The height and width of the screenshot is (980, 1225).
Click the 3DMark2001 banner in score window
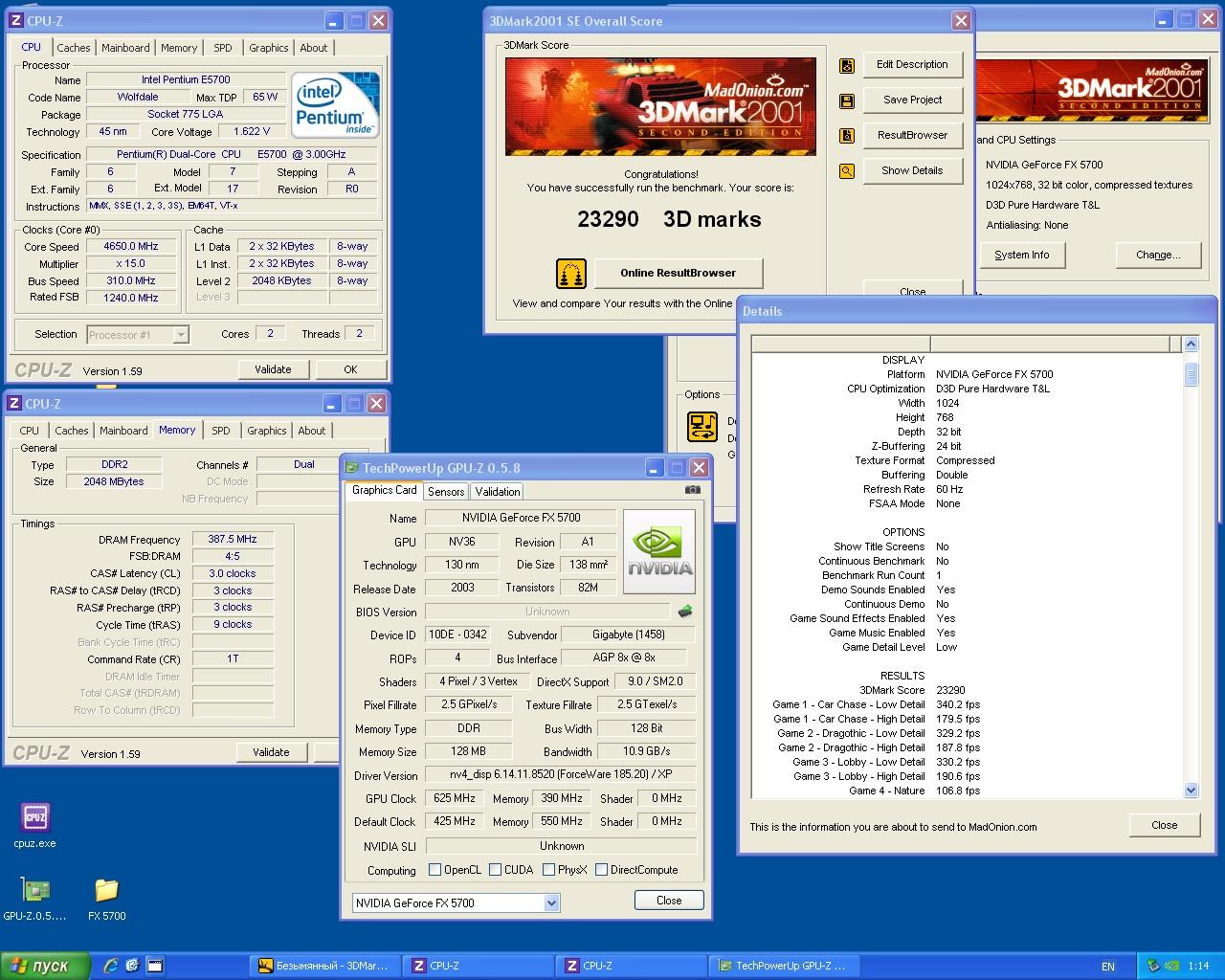pos(660,106)
